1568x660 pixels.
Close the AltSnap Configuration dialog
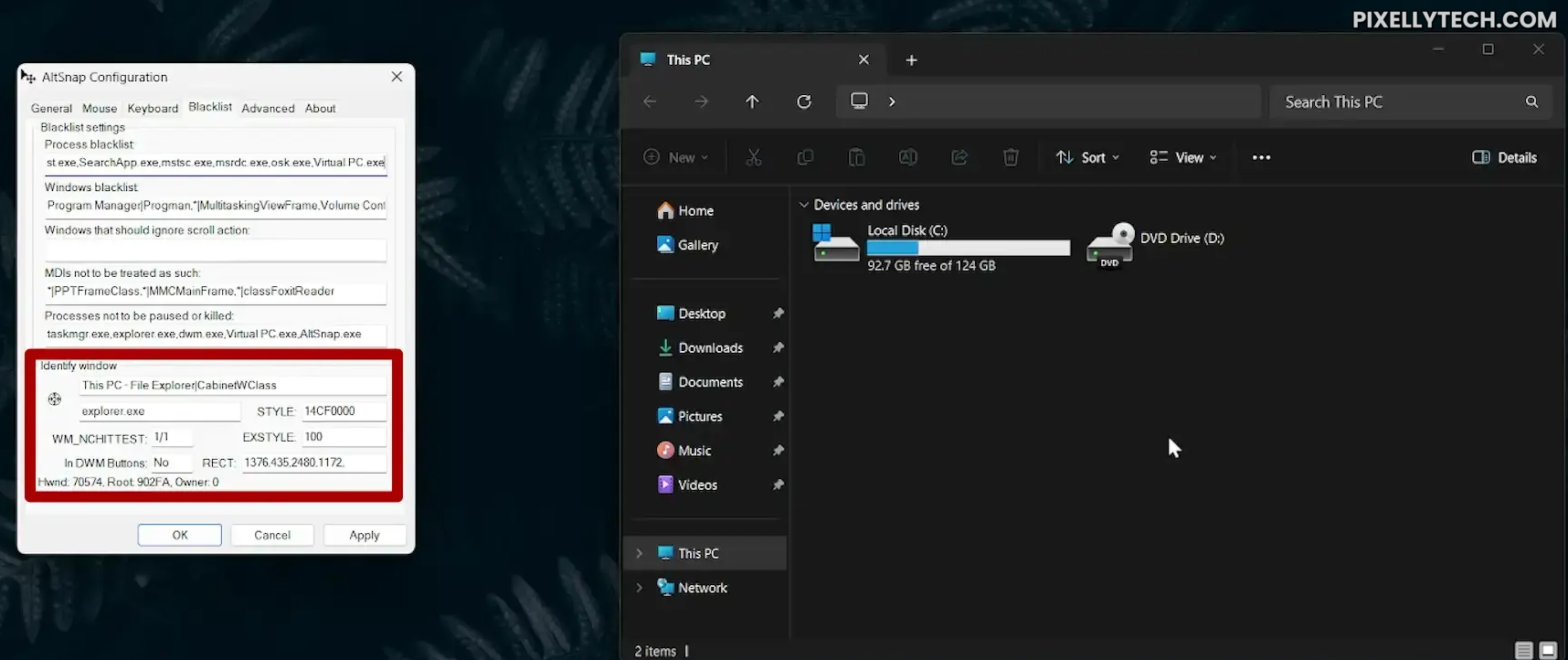tap(397, 77)
